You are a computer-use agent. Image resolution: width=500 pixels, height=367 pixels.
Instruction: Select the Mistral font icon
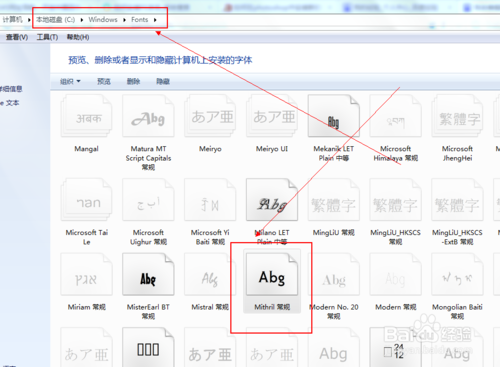210,274
